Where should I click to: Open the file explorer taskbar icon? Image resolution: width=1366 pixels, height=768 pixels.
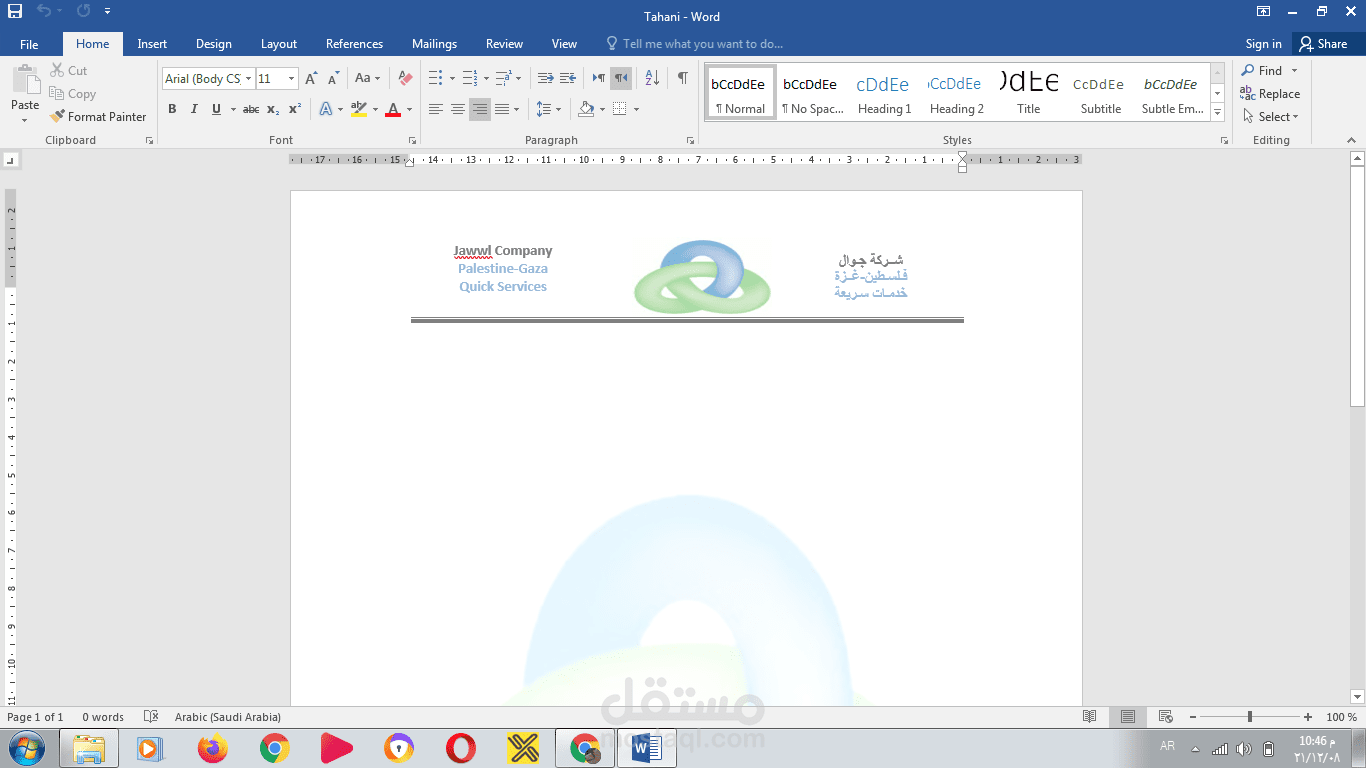pos(89,748)
